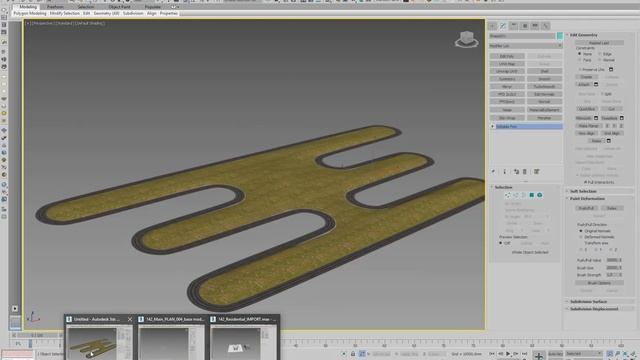
Task: Open the Modify command panel tab icon
Action: 503,26
